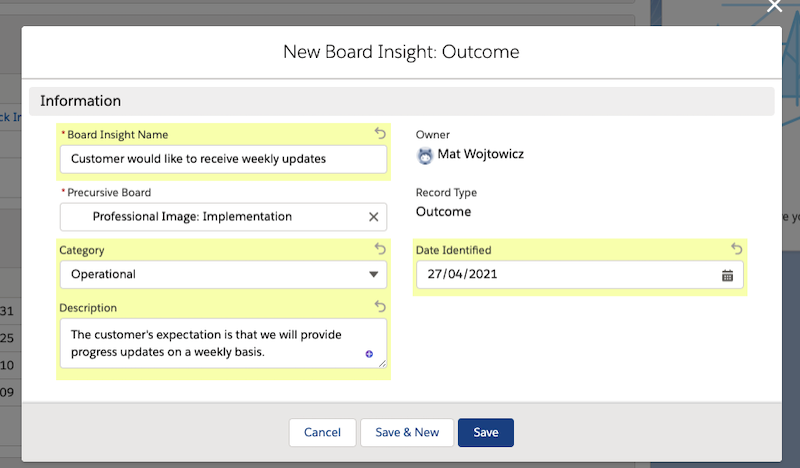Undo changes to Board Insight Name field

[380, 133]
